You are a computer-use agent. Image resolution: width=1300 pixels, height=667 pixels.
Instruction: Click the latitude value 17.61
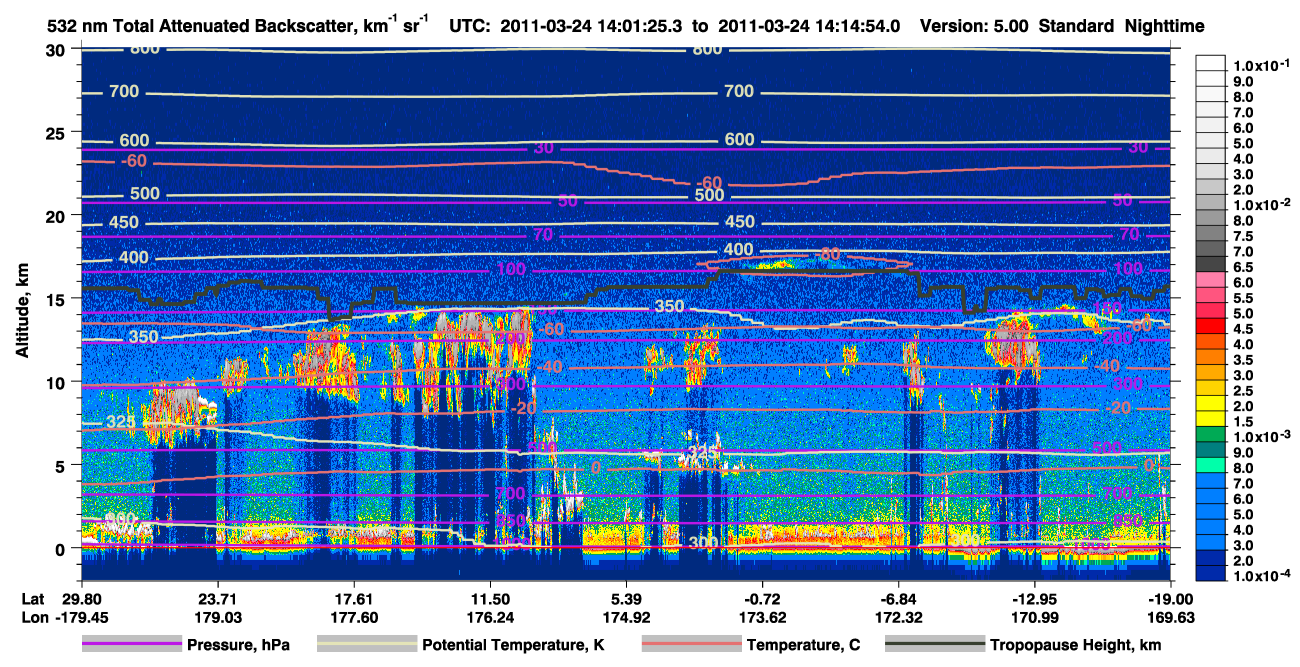click(353, 598)
